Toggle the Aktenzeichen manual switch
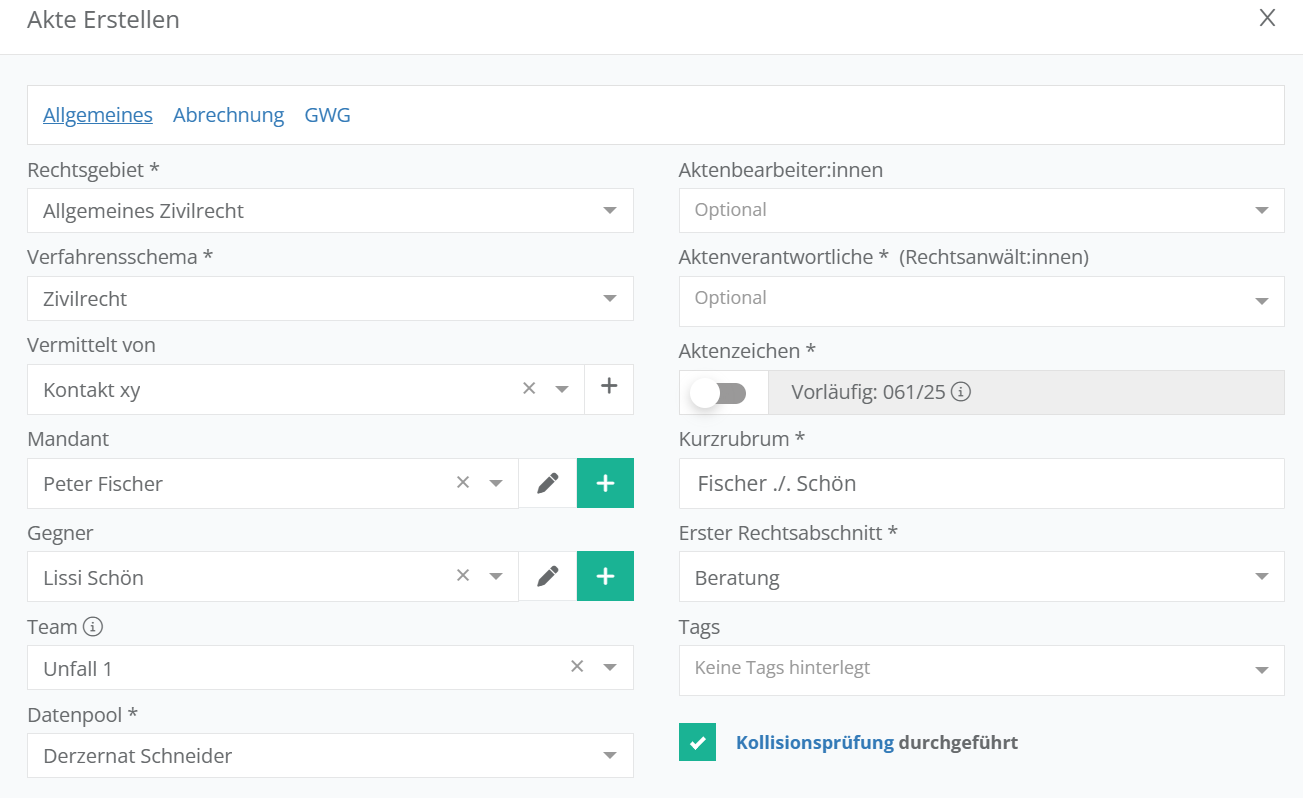 tap(719, 393)
